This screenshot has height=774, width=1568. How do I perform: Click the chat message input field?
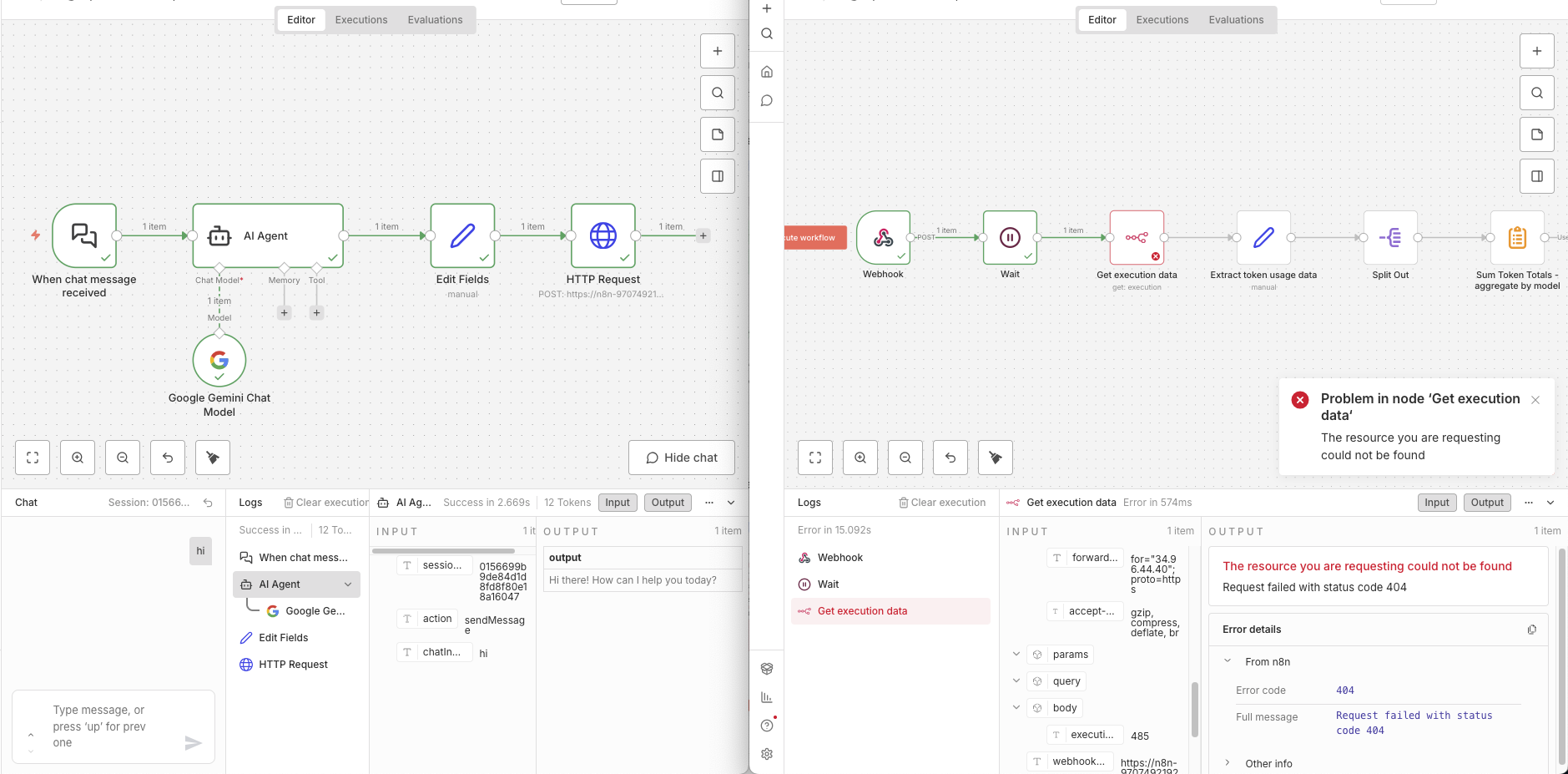click(113, 726)
